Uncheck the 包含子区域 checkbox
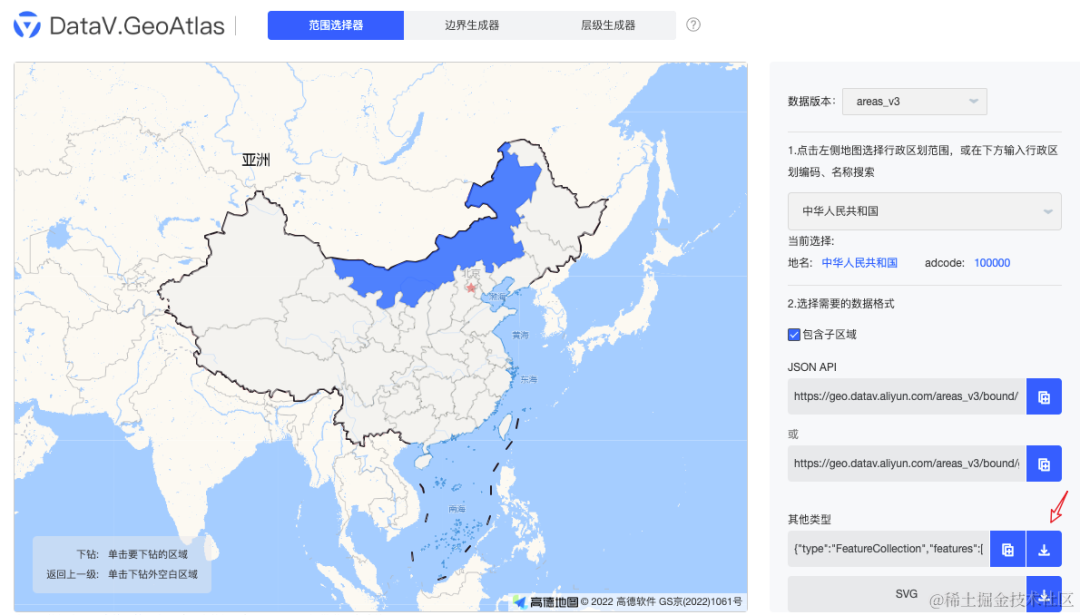Screen dimensions: 1080x615 [793, 335]
